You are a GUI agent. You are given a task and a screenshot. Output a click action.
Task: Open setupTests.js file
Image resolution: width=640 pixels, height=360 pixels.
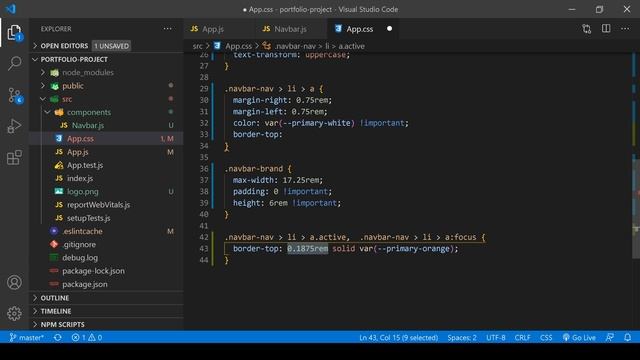point(89,218)
